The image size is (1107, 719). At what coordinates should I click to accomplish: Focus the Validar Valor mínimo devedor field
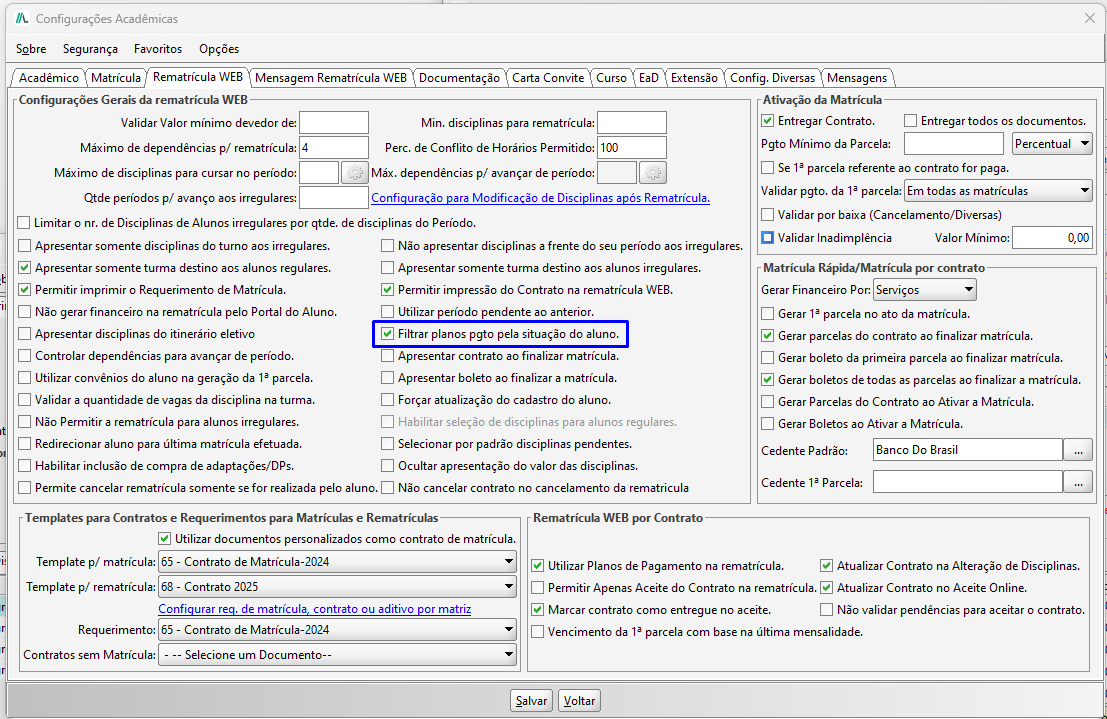[334, 123]
